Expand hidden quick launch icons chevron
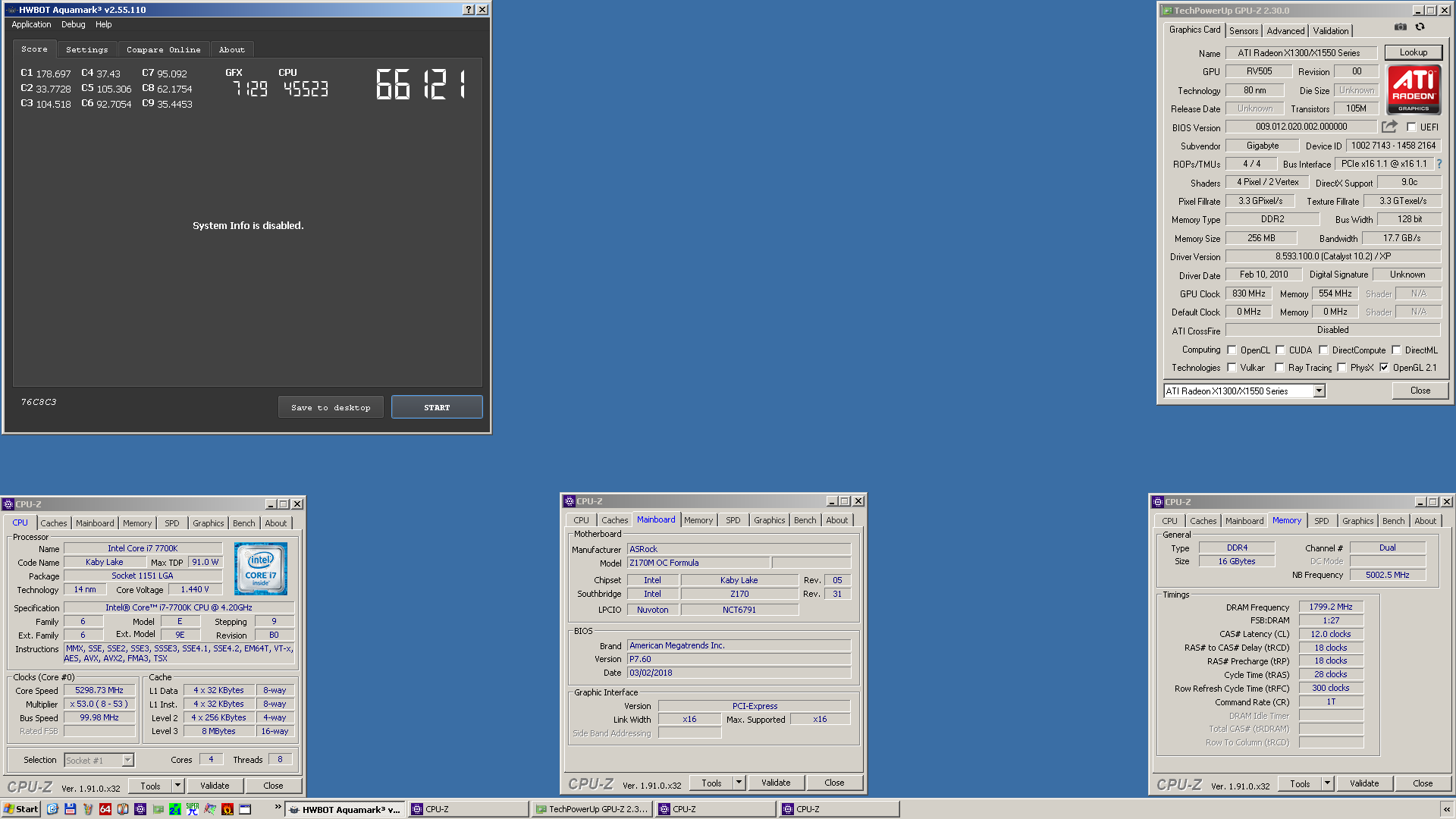This screenshot has width=1456, height=819. click(278, 807)
